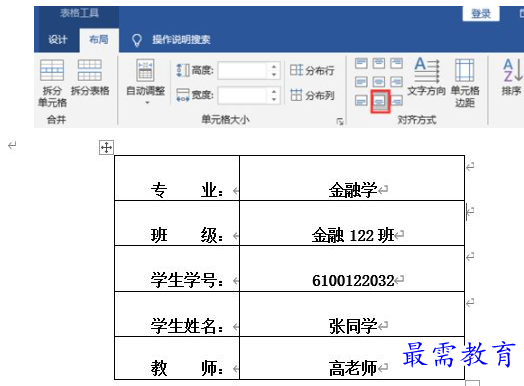The height and width of the screenshot is (386, 524).
Task: Select the Align Bottom Right icon
Action: point(396,101)
